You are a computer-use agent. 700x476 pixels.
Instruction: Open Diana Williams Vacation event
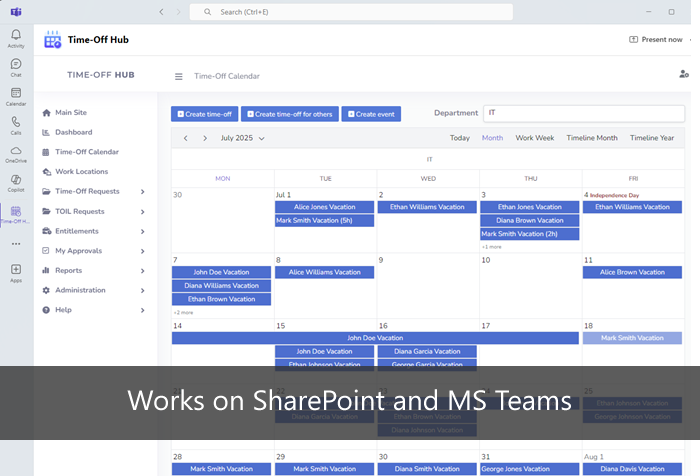tap(221, 286)
